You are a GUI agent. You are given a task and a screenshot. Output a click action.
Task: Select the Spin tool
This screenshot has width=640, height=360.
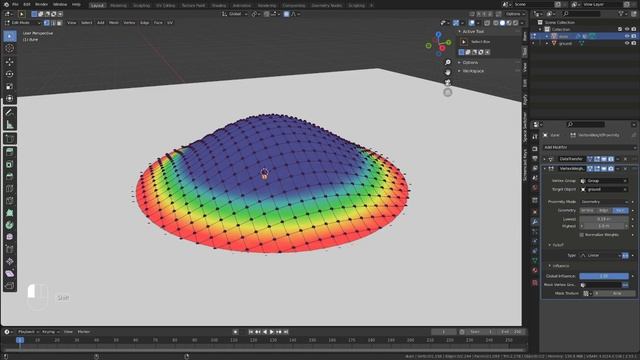pyautogui.click(x=9, y=225)
